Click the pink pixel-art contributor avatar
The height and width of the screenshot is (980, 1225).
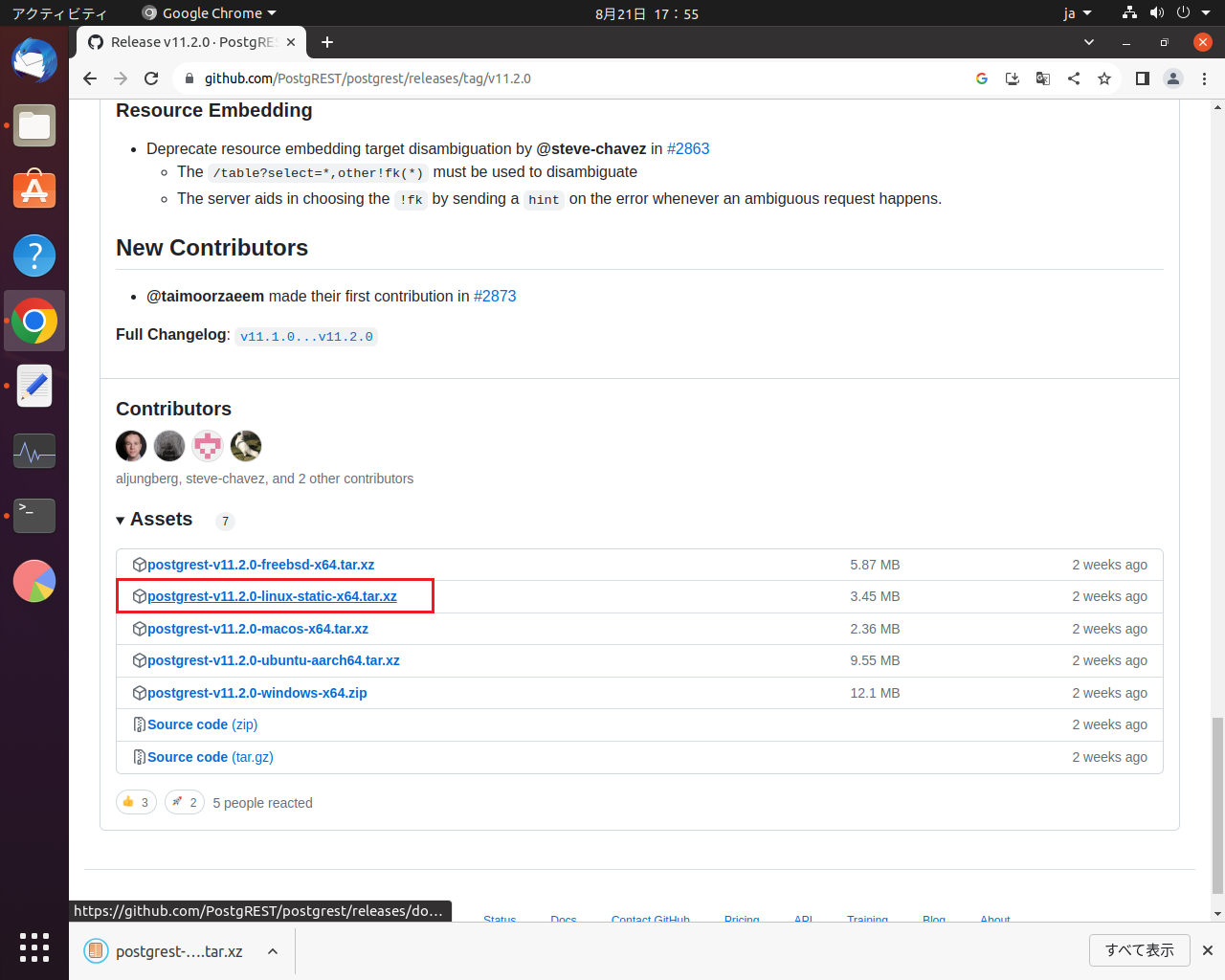pyautogui.click(x=208, y=446)
